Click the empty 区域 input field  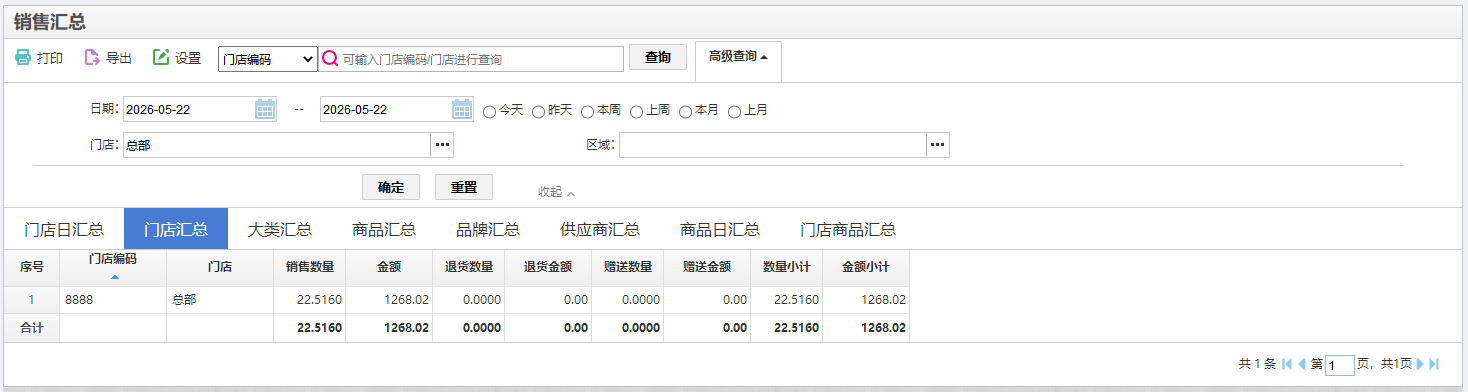[x=772, y=145]
